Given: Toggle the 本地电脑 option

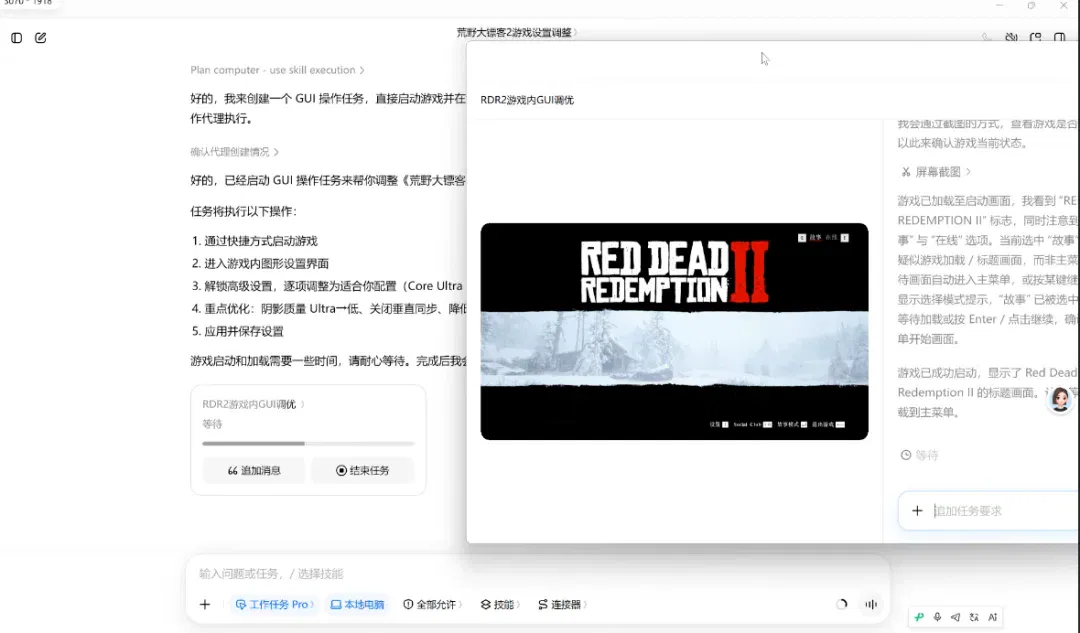Looking at the screenshot, I should pos(357,604).
